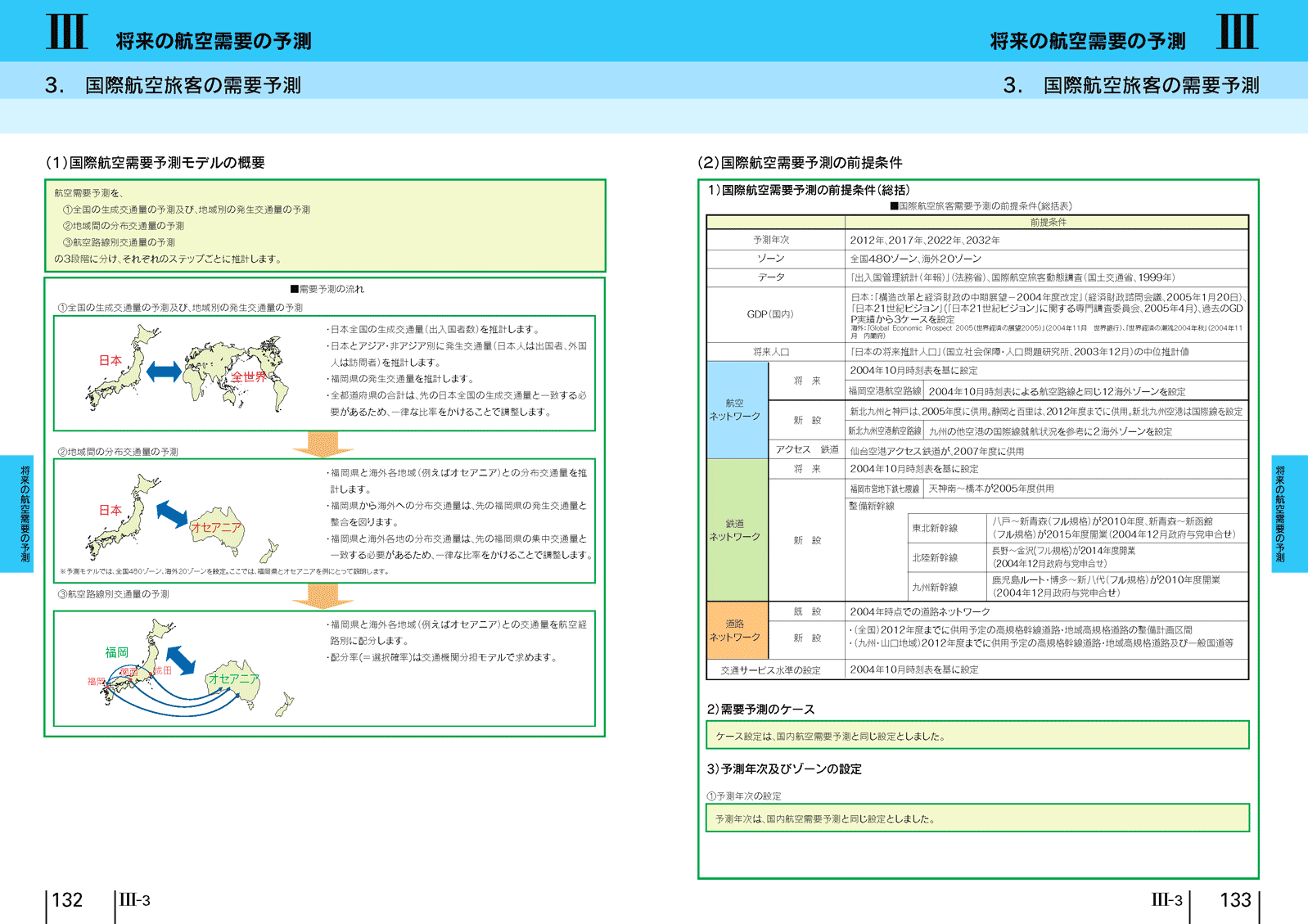The height and width of the screenshot is (924, 1308).
Task: Click the orange 道路ネットワーク cell
Action: 737,630
